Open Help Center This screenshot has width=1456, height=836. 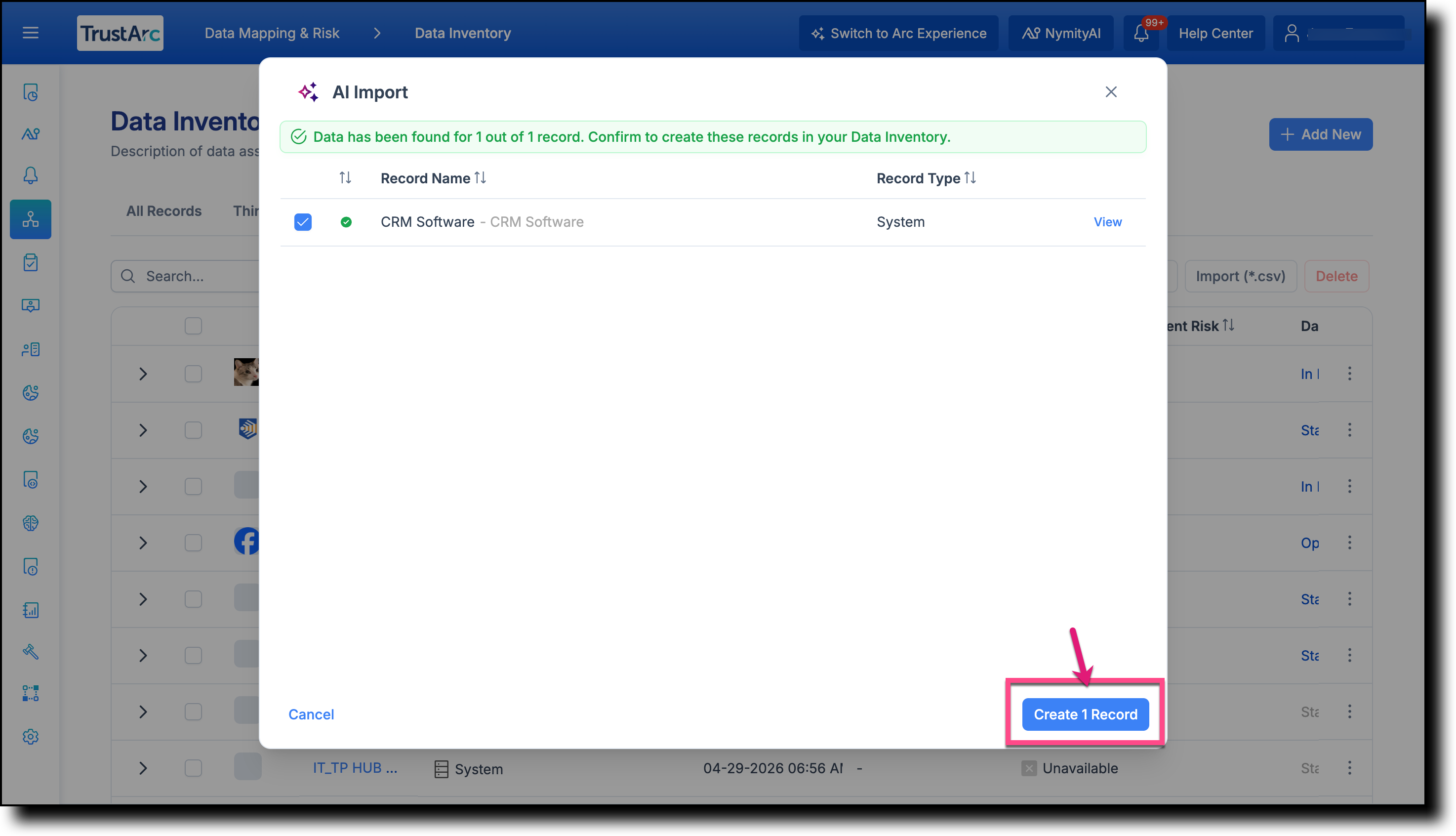(1215, 33)
